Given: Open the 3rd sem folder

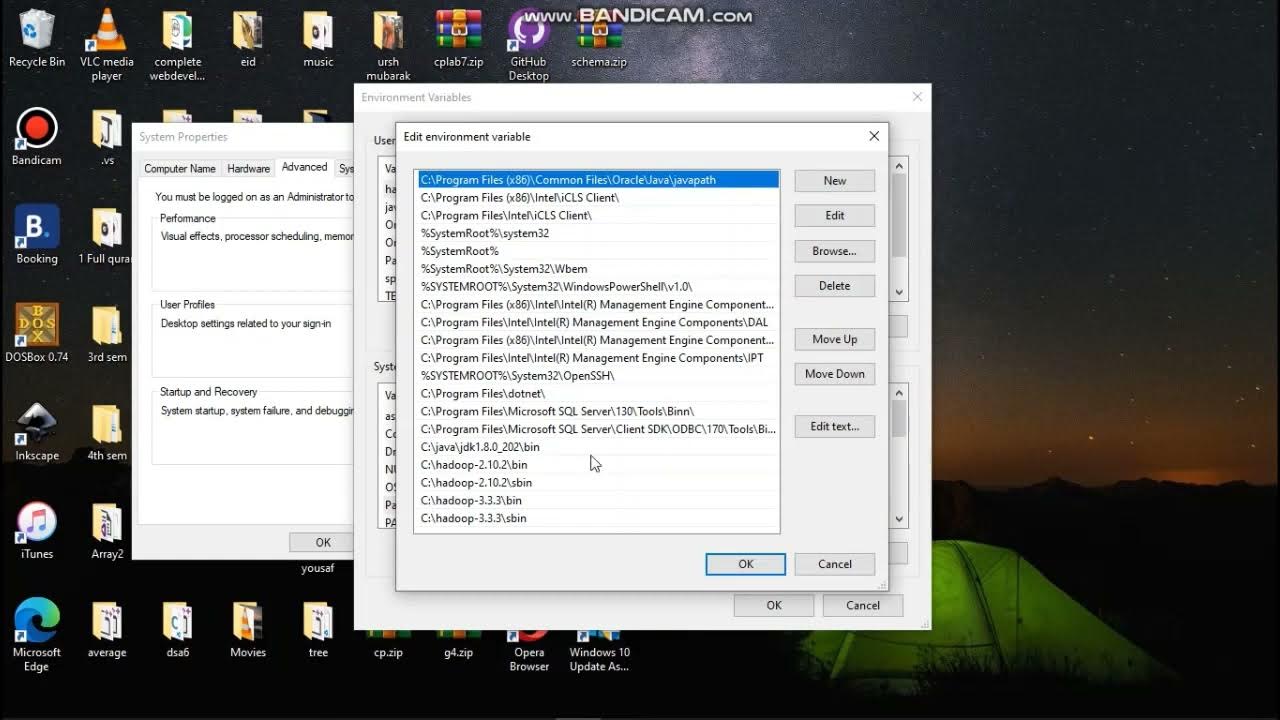Looking at the screenshot, I should click(x=107, y=333).
